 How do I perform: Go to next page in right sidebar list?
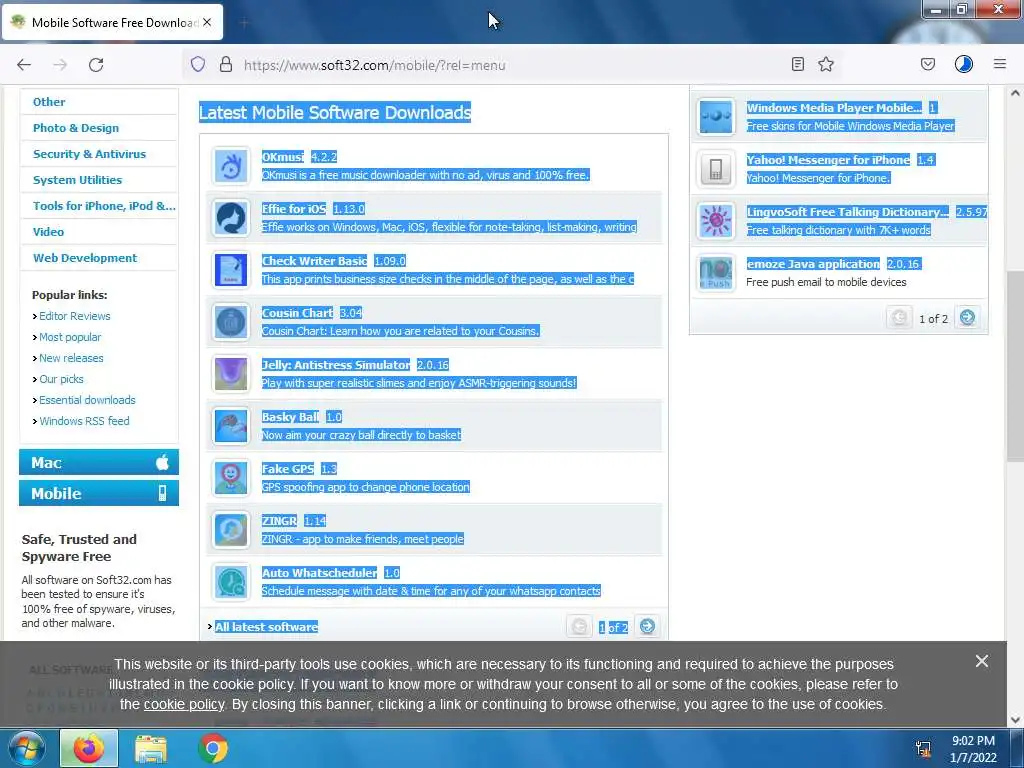[x=967, y=317]
